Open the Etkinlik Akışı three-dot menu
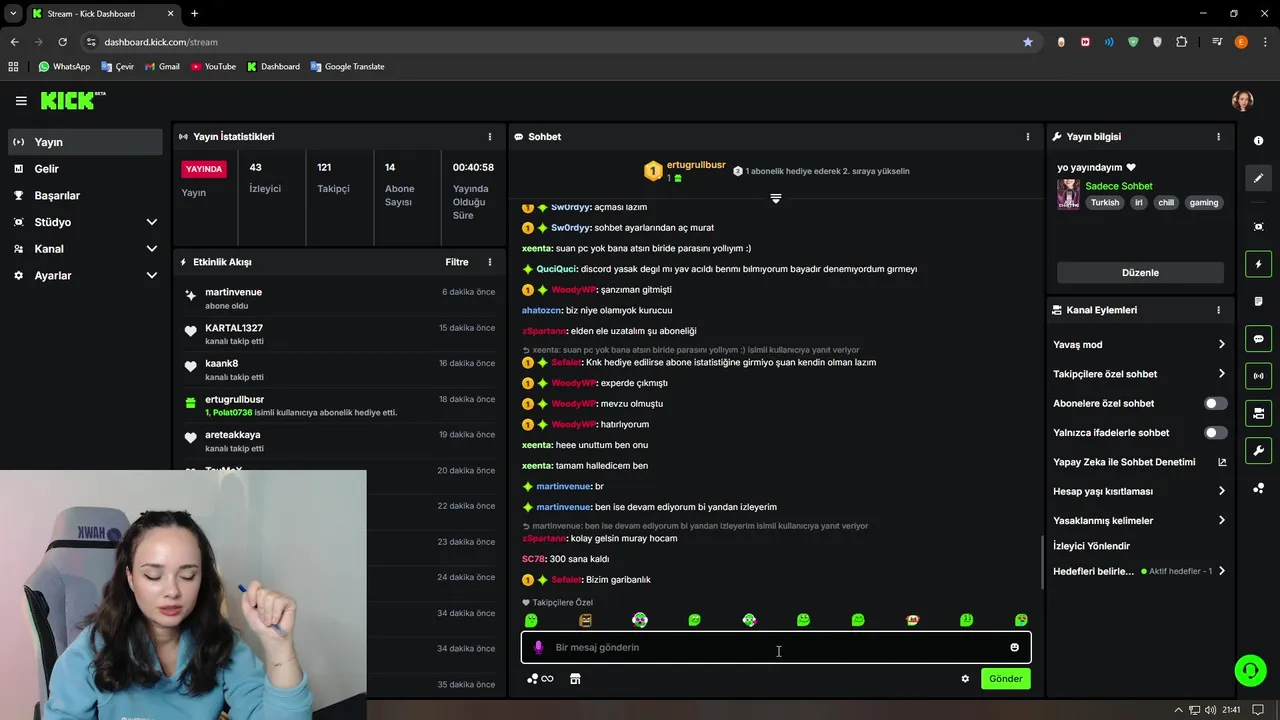This screenshot has height=720, width=1280. click(489, 262)
